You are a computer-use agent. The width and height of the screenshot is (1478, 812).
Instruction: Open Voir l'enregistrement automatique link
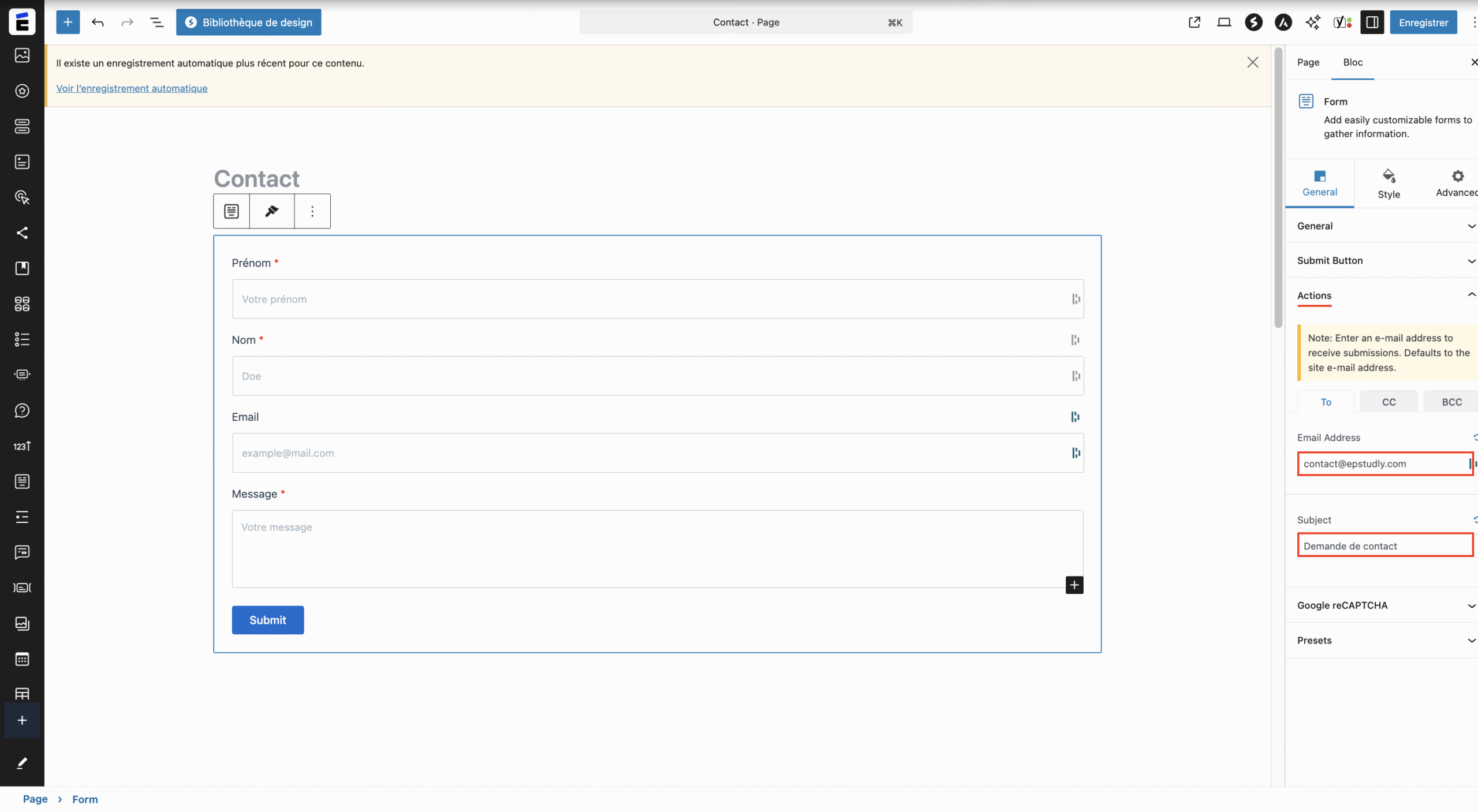pos(132,88)
